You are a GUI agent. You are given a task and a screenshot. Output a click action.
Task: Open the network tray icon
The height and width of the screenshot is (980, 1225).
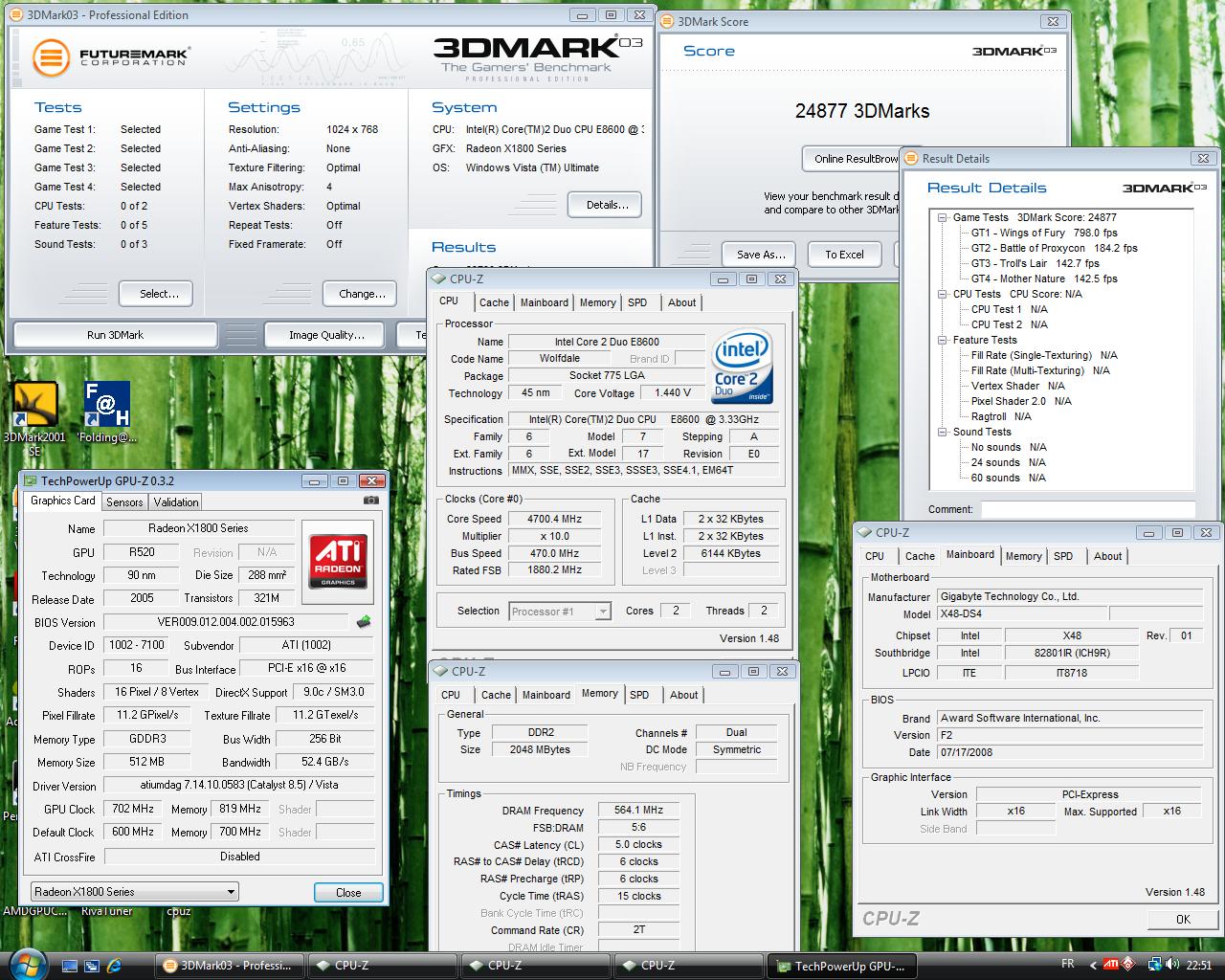[1155, 965]
